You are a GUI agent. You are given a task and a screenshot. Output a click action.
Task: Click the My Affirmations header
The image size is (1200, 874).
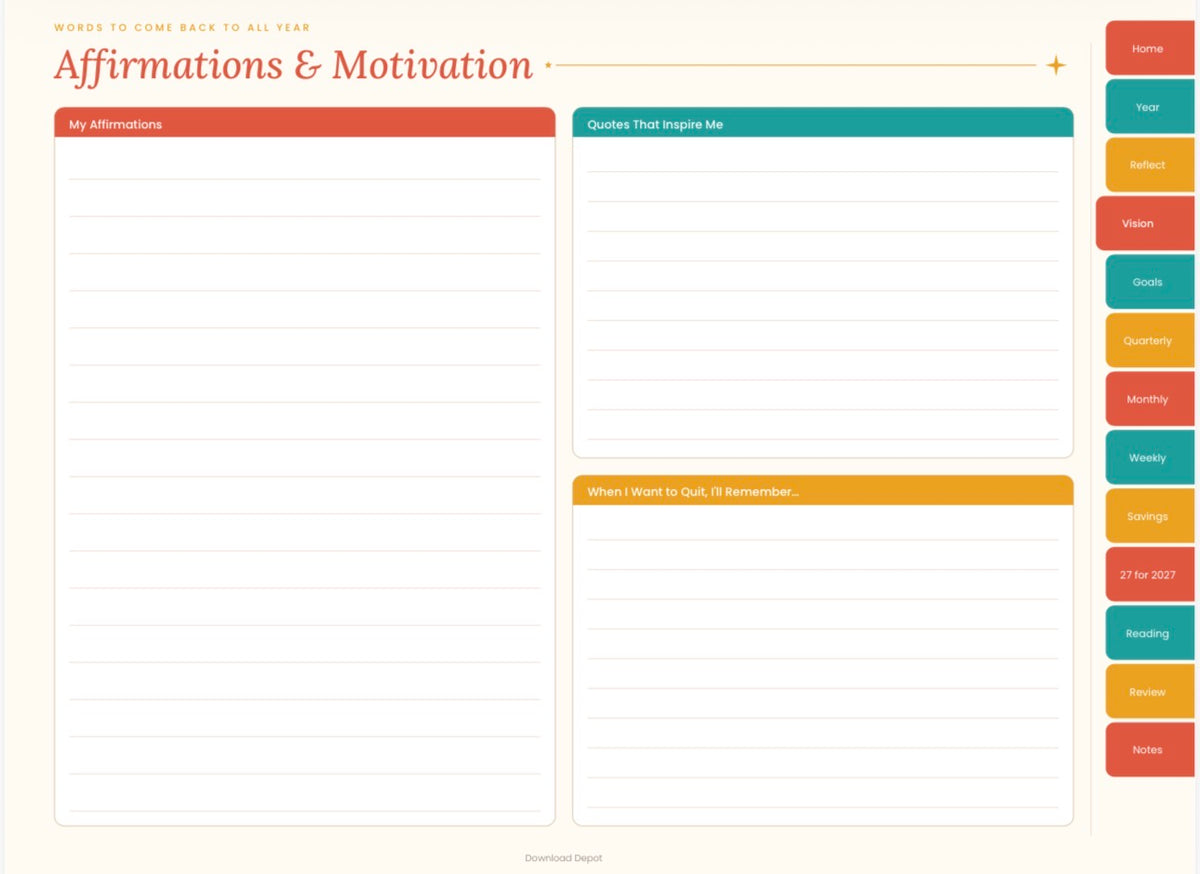tap(304, 123)
